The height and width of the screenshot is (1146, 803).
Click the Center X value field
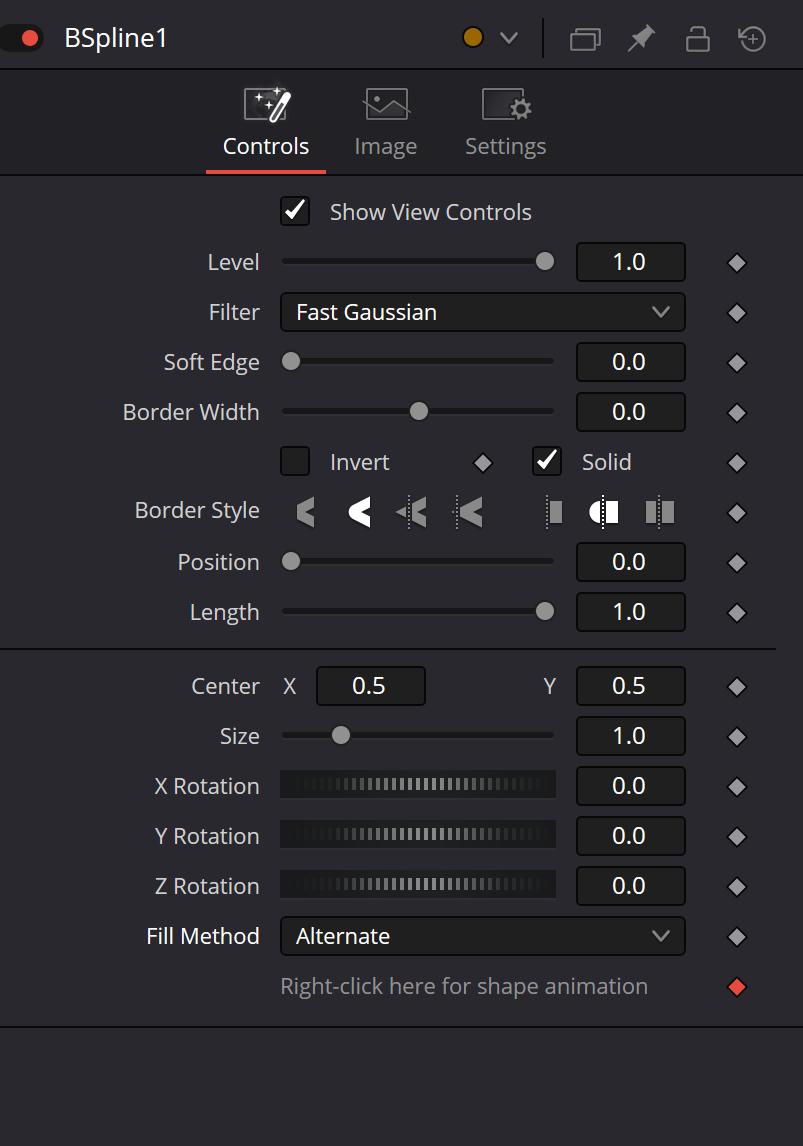point(370,686)
